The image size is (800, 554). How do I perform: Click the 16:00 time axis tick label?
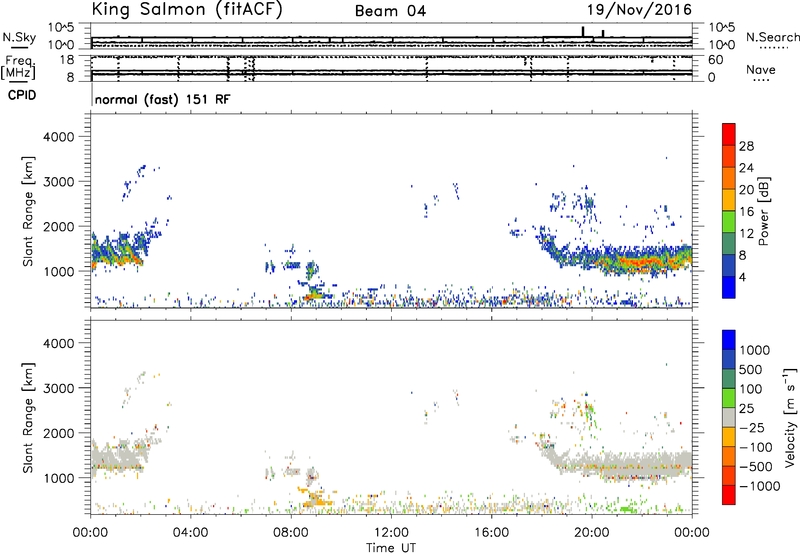coord(491,533)
